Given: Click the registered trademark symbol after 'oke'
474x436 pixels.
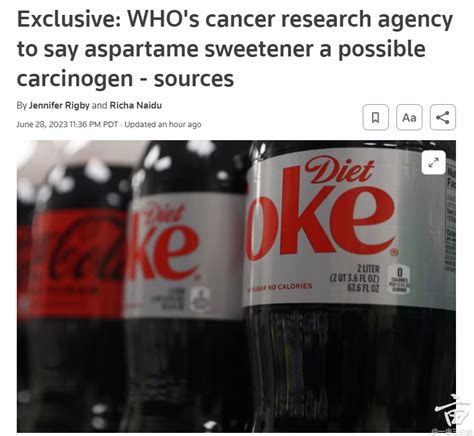Looking at the screenshot, I should coord(395,253).
